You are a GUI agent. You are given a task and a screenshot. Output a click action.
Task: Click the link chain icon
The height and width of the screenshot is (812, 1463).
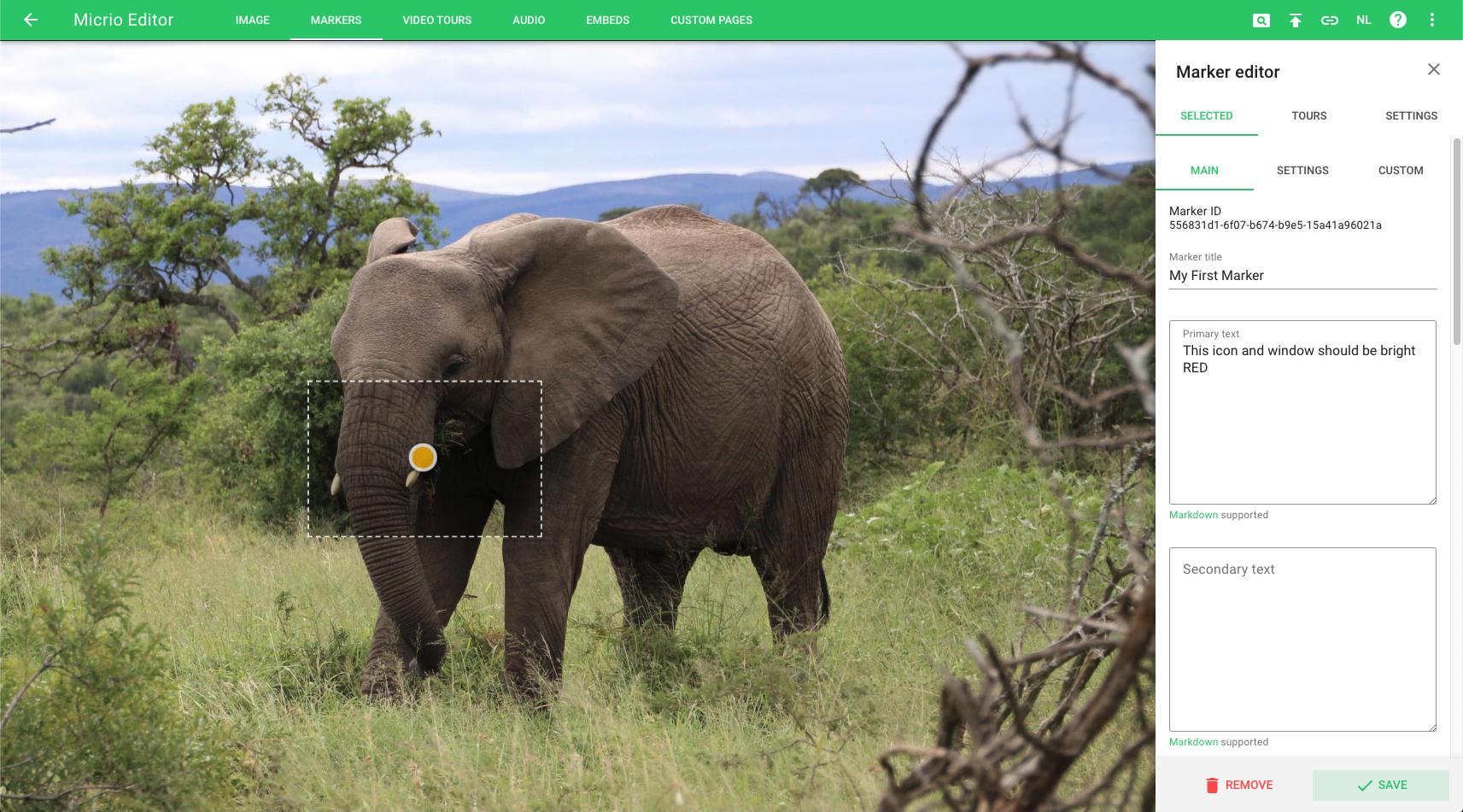[1329, 20]
